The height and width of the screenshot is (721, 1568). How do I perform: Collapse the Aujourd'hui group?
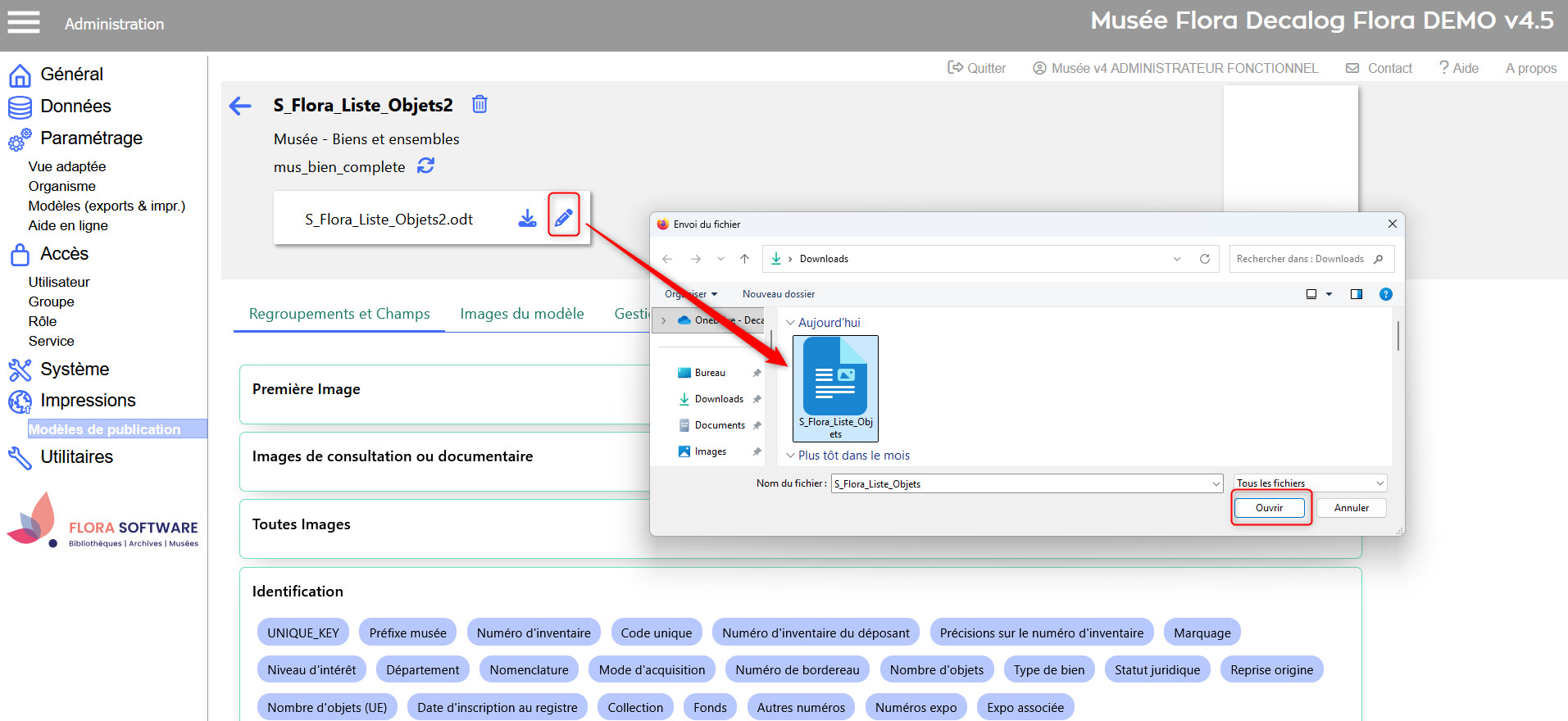point(790,323)
